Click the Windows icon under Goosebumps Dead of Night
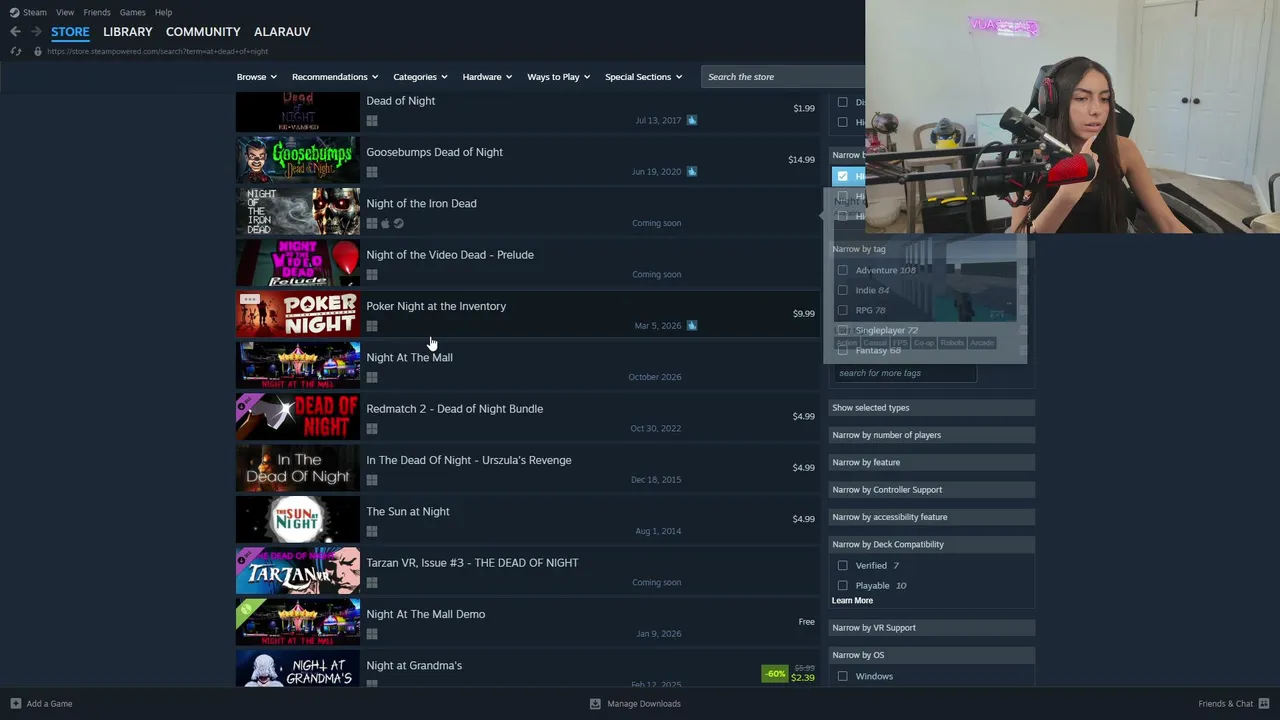 [372, 172]
